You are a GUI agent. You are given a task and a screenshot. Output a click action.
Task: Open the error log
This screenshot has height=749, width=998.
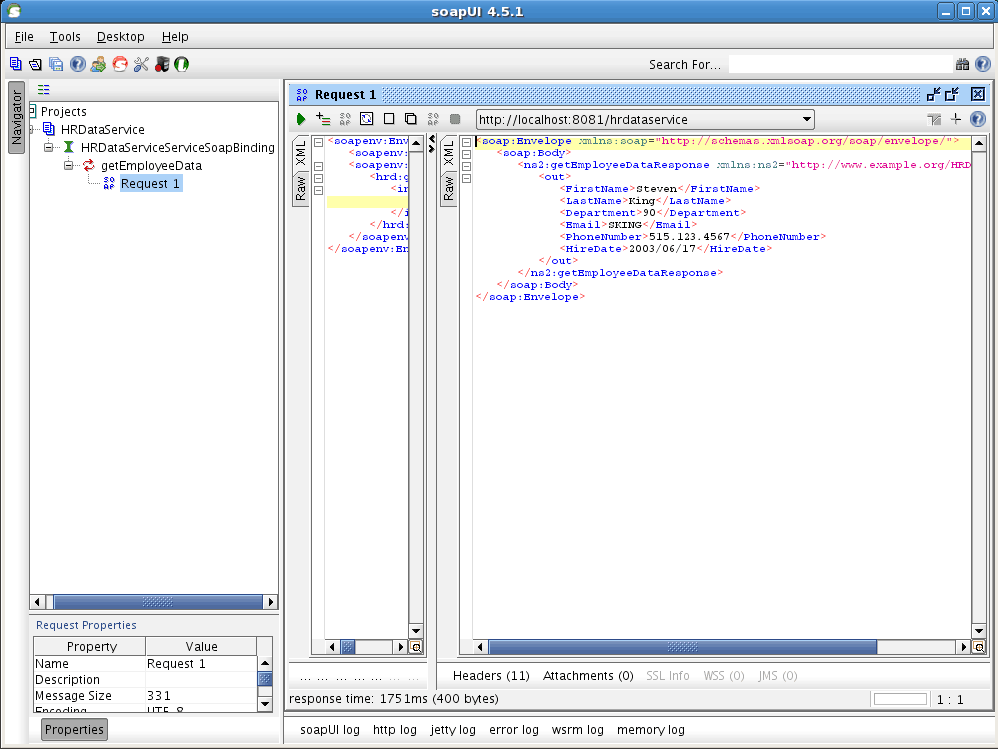pyautogui.click(x=514, y=730)
